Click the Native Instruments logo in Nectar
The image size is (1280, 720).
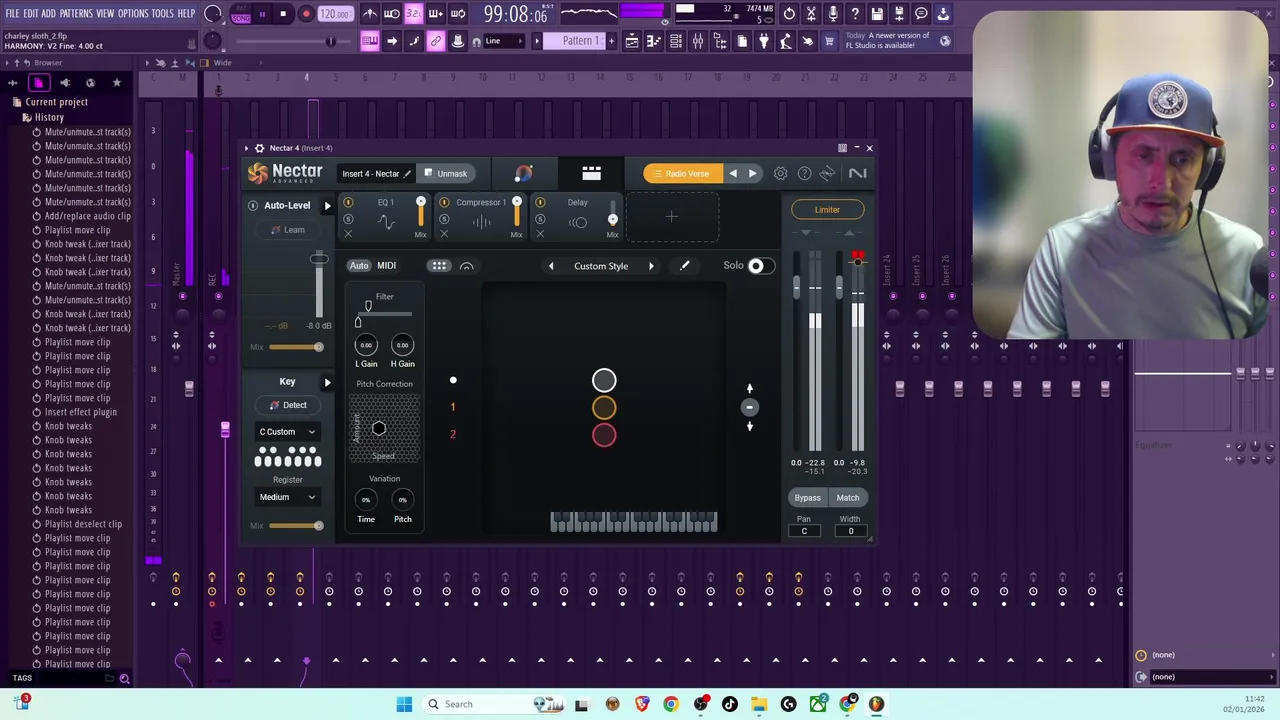coord(857,174)
